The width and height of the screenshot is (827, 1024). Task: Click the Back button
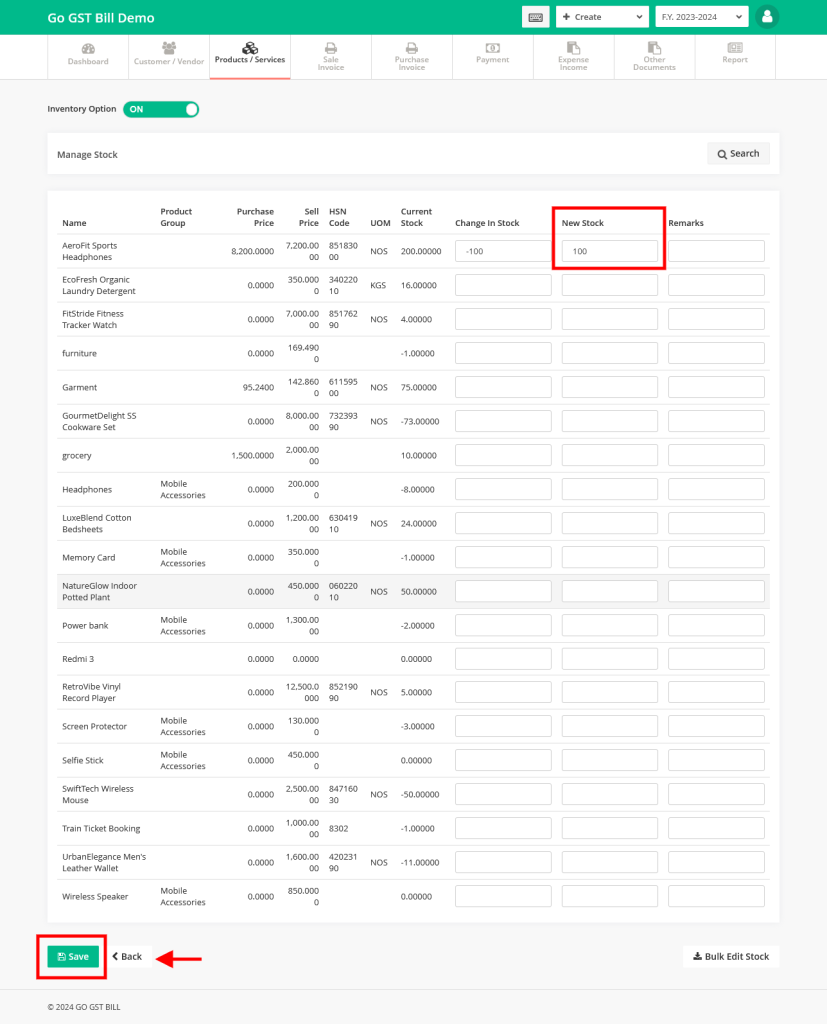(128, 956)
